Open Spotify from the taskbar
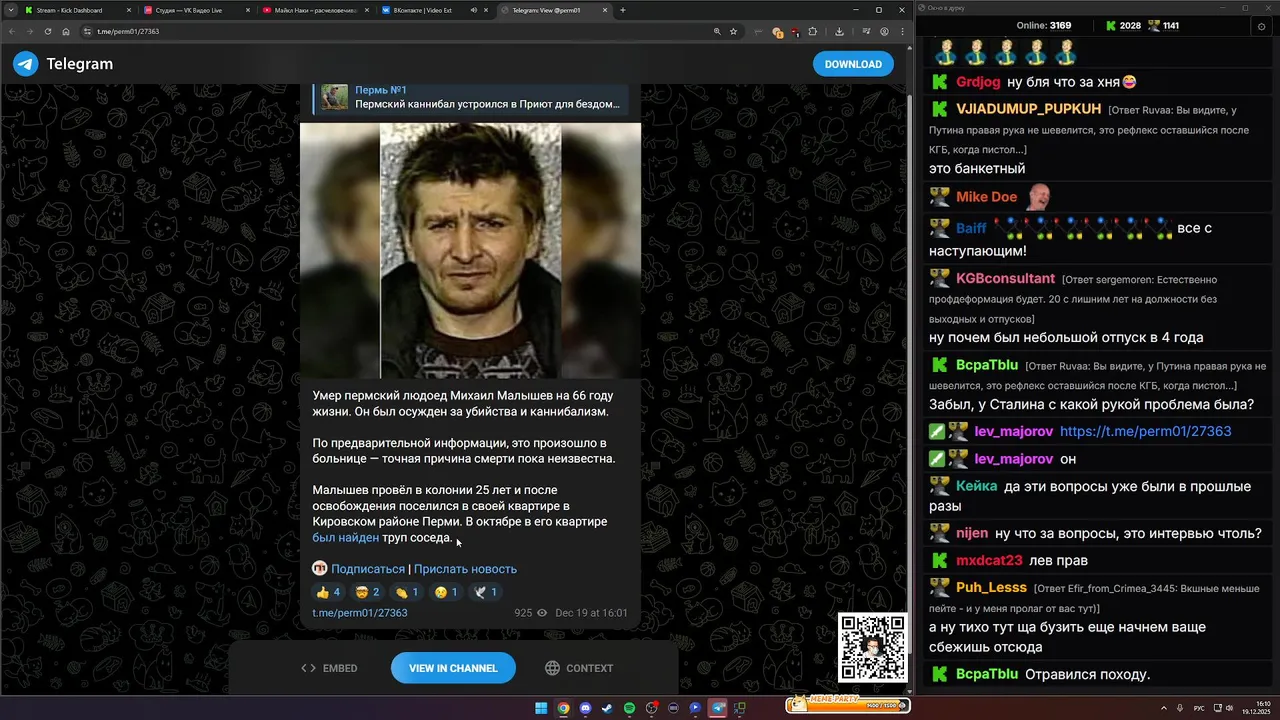Screen dimensions: 1280x720 point(629,708)
